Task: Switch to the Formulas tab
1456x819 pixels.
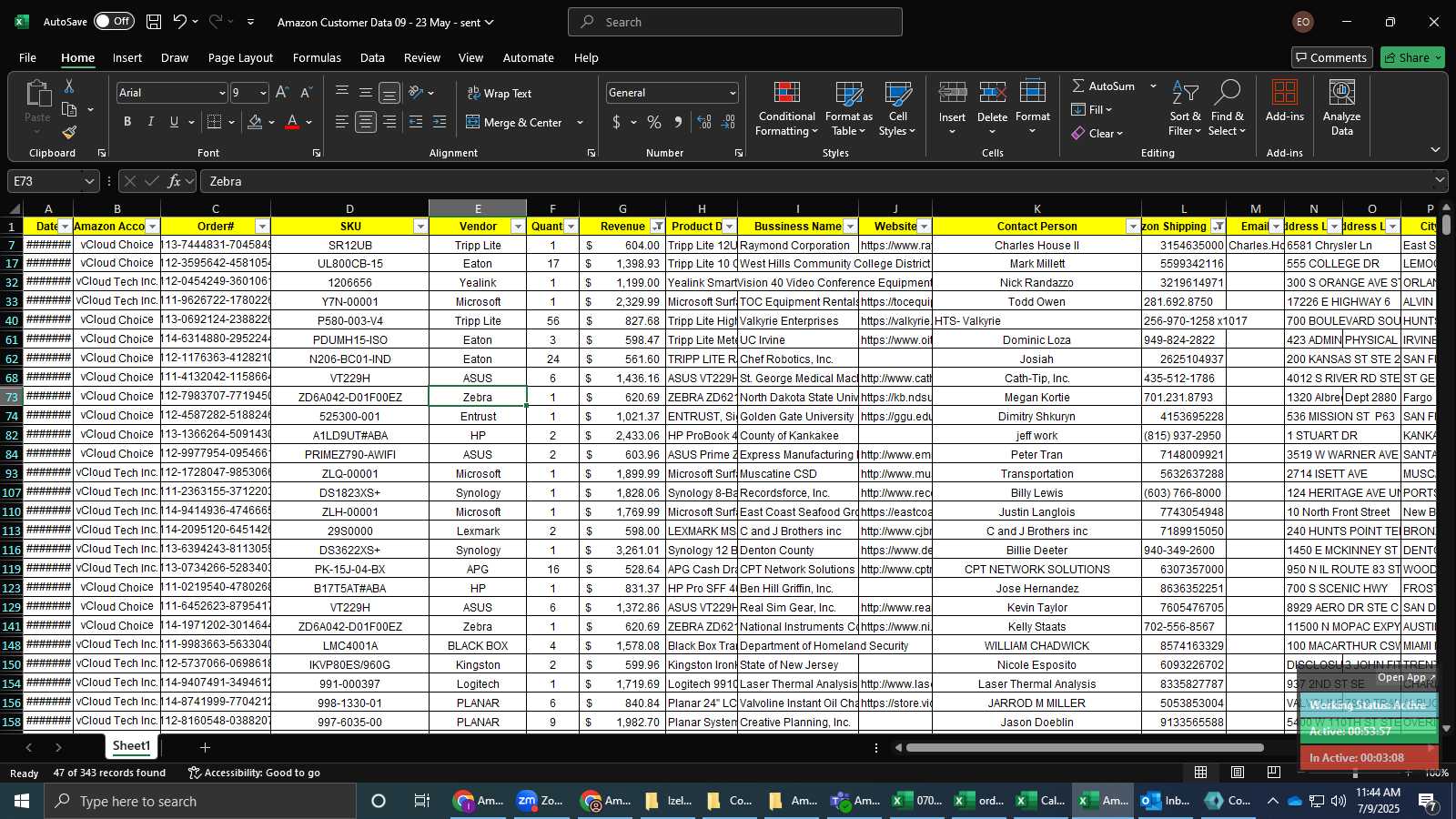Action: 317,57
